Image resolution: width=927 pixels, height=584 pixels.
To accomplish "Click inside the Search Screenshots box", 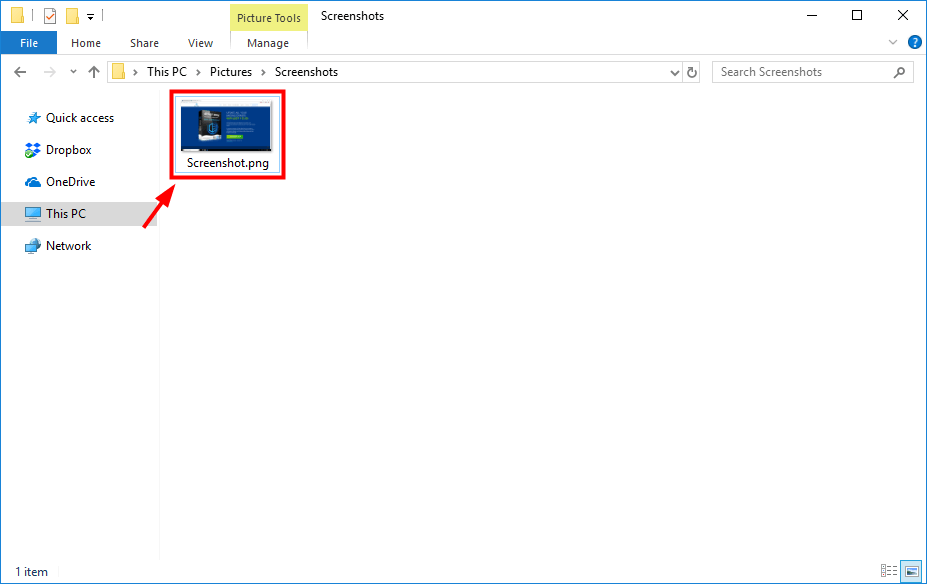I will [x=800, y=71].
